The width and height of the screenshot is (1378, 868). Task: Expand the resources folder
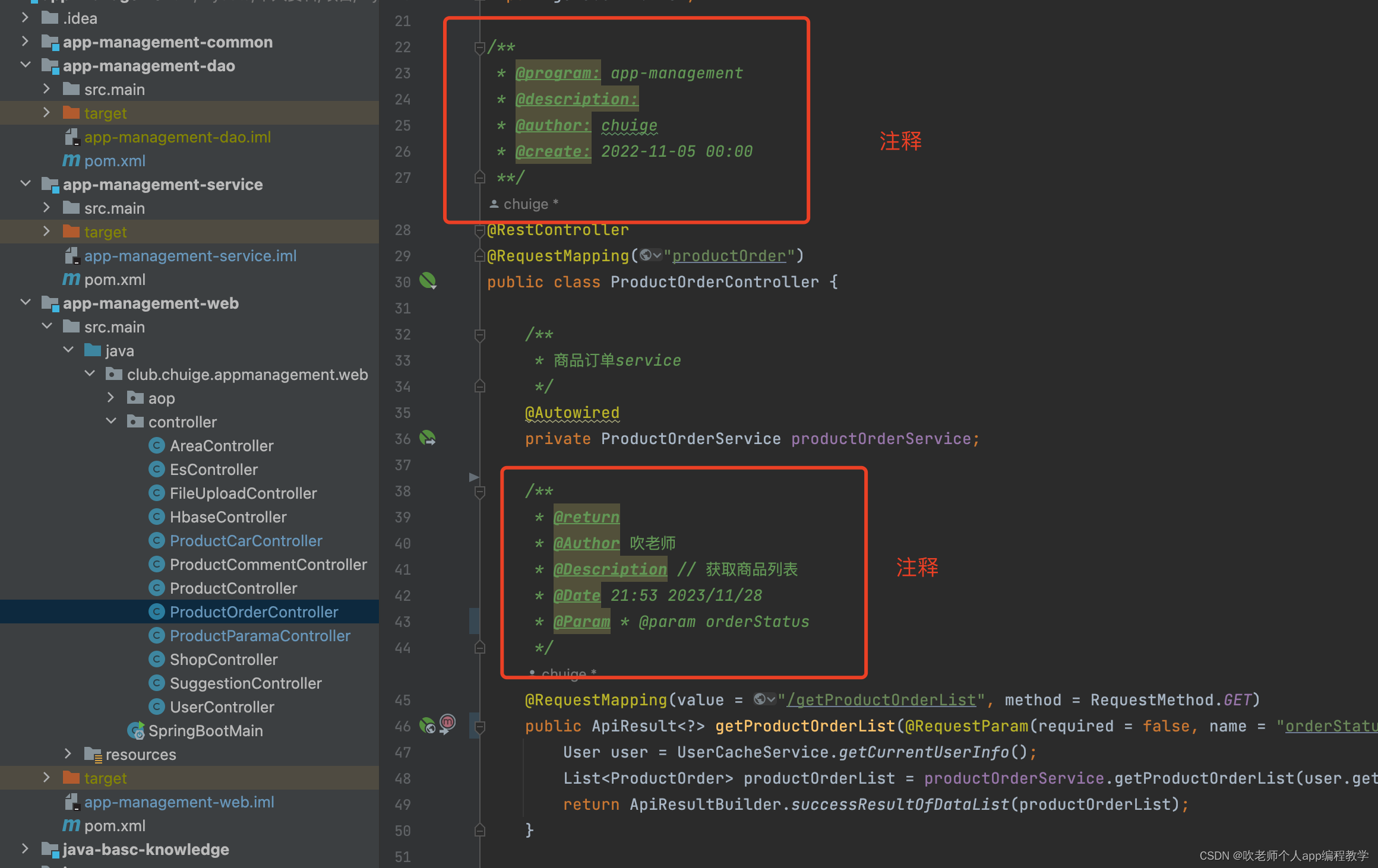[68, 754]
